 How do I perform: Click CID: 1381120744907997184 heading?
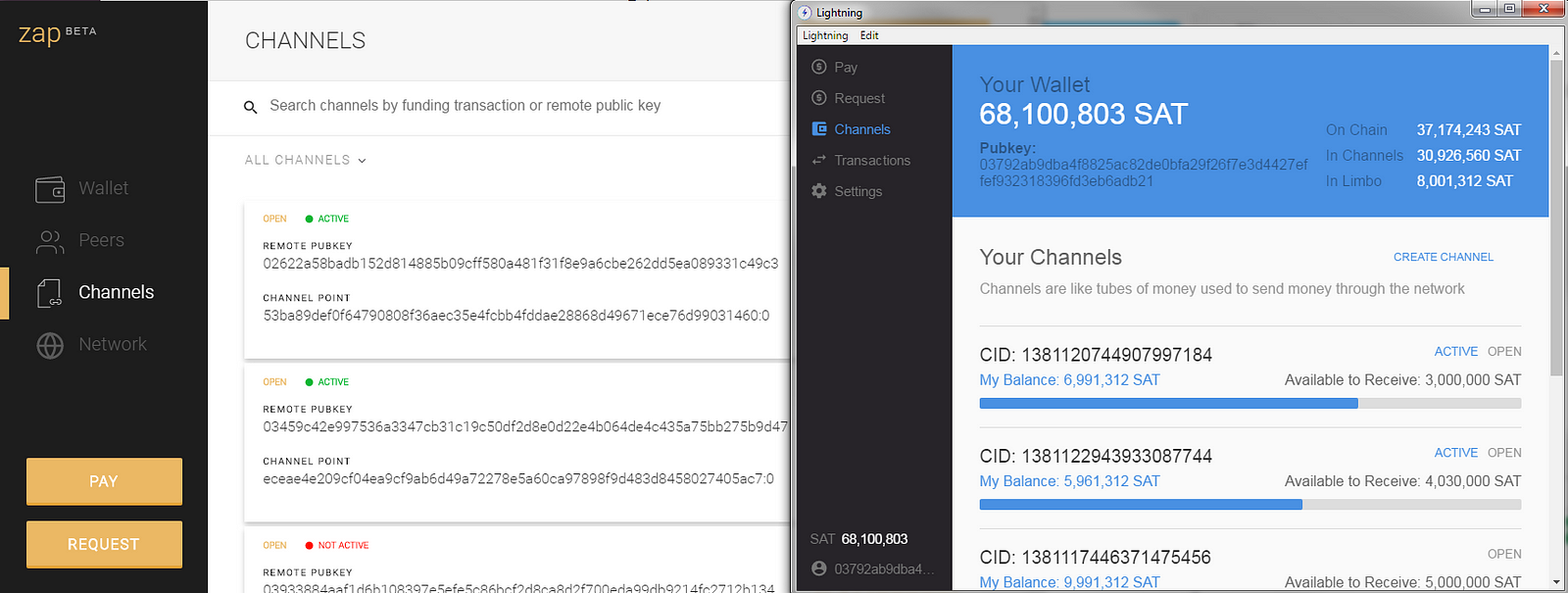click(x=1096, y=355)
